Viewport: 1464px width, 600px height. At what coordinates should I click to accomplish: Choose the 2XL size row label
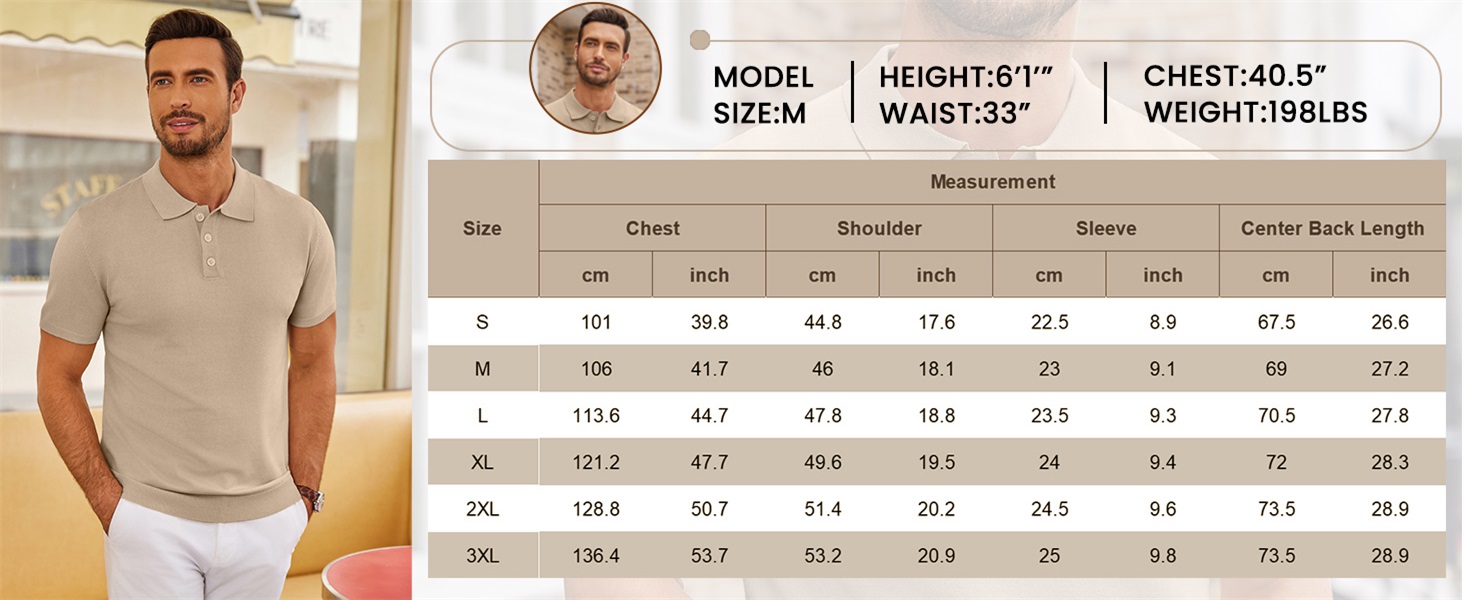(482, 509)
